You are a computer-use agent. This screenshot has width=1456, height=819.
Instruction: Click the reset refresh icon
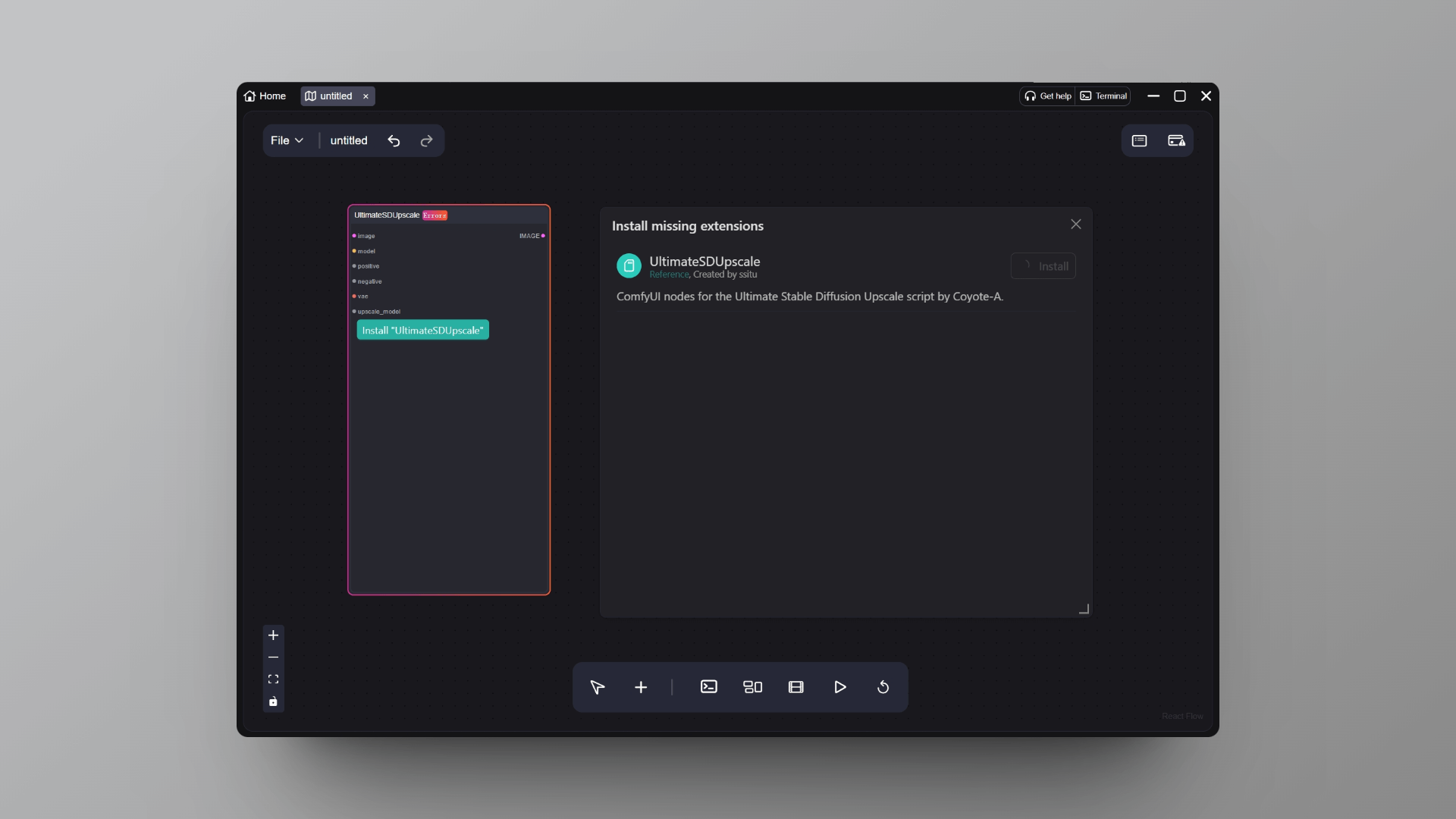[883, 687]
